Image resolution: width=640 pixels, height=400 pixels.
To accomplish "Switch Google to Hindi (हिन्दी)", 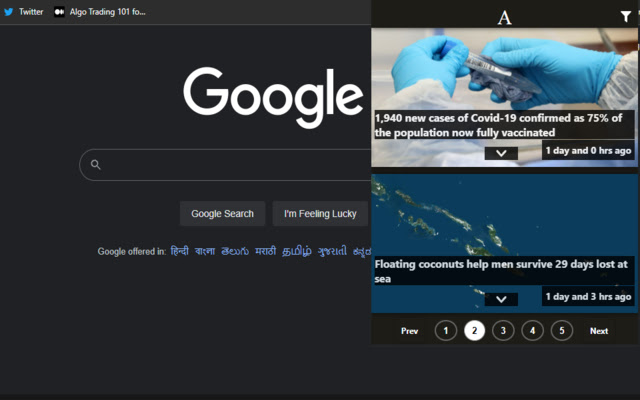I will 180,251.
